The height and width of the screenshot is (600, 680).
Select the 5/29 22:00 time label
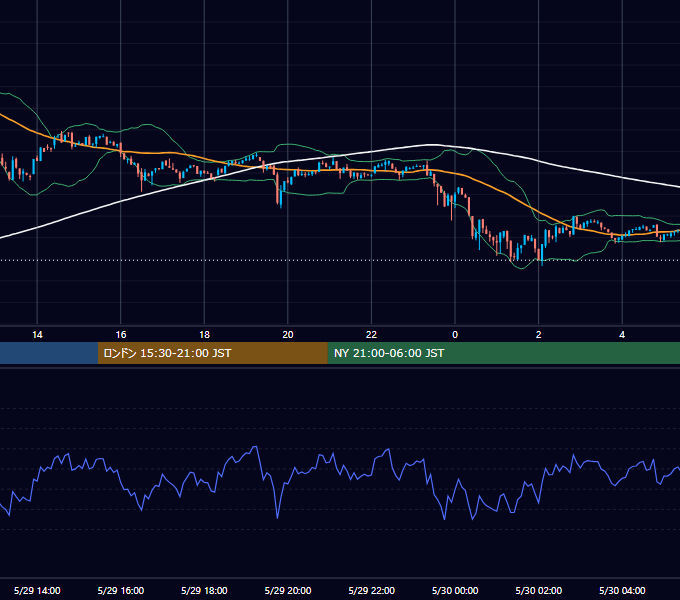372,590
